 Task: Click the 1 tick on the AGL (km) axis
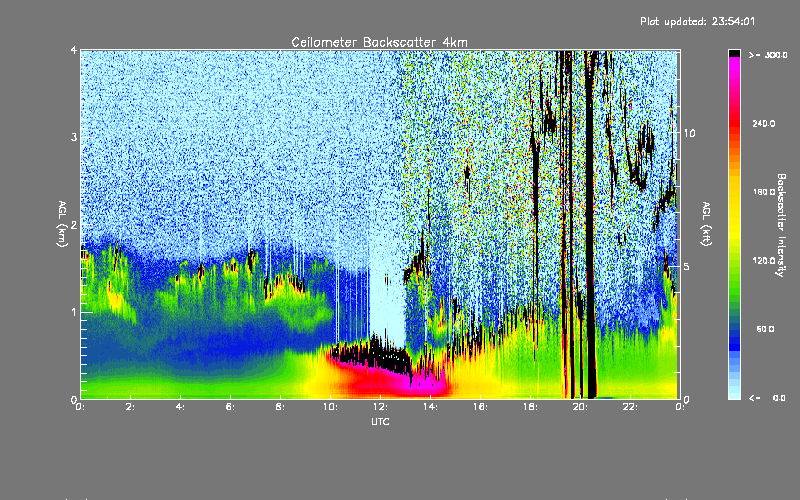point(74,312)
